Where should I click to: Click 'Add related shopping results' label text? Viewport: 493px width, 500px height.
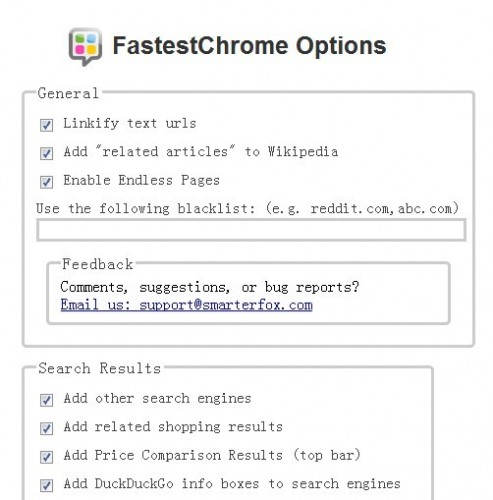tap(173, 427)
